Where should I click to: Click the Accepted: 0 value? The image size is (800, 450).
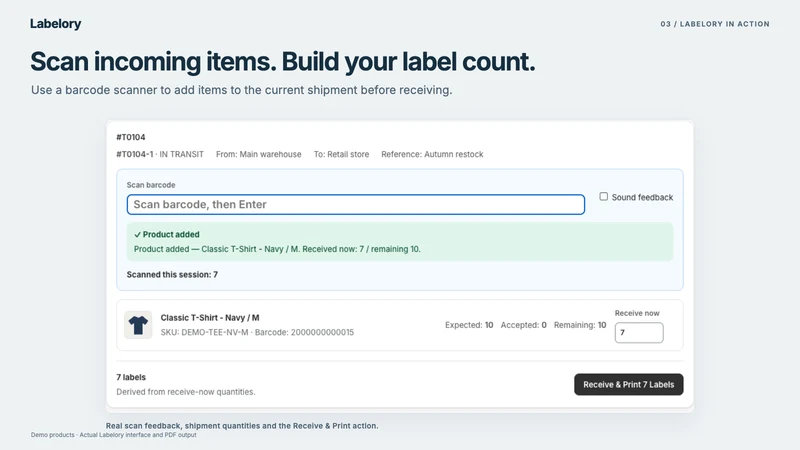tap(523, 325)
